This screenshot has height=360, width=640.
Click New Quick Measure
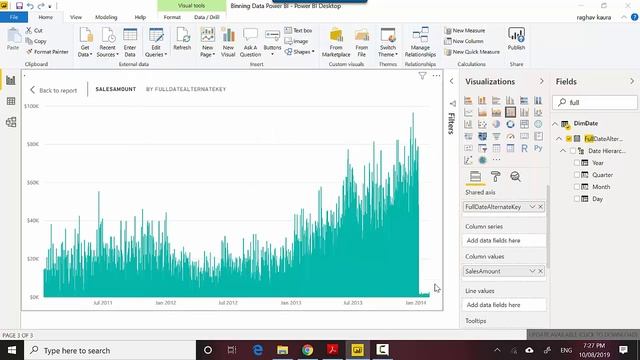tap(472, 52)
